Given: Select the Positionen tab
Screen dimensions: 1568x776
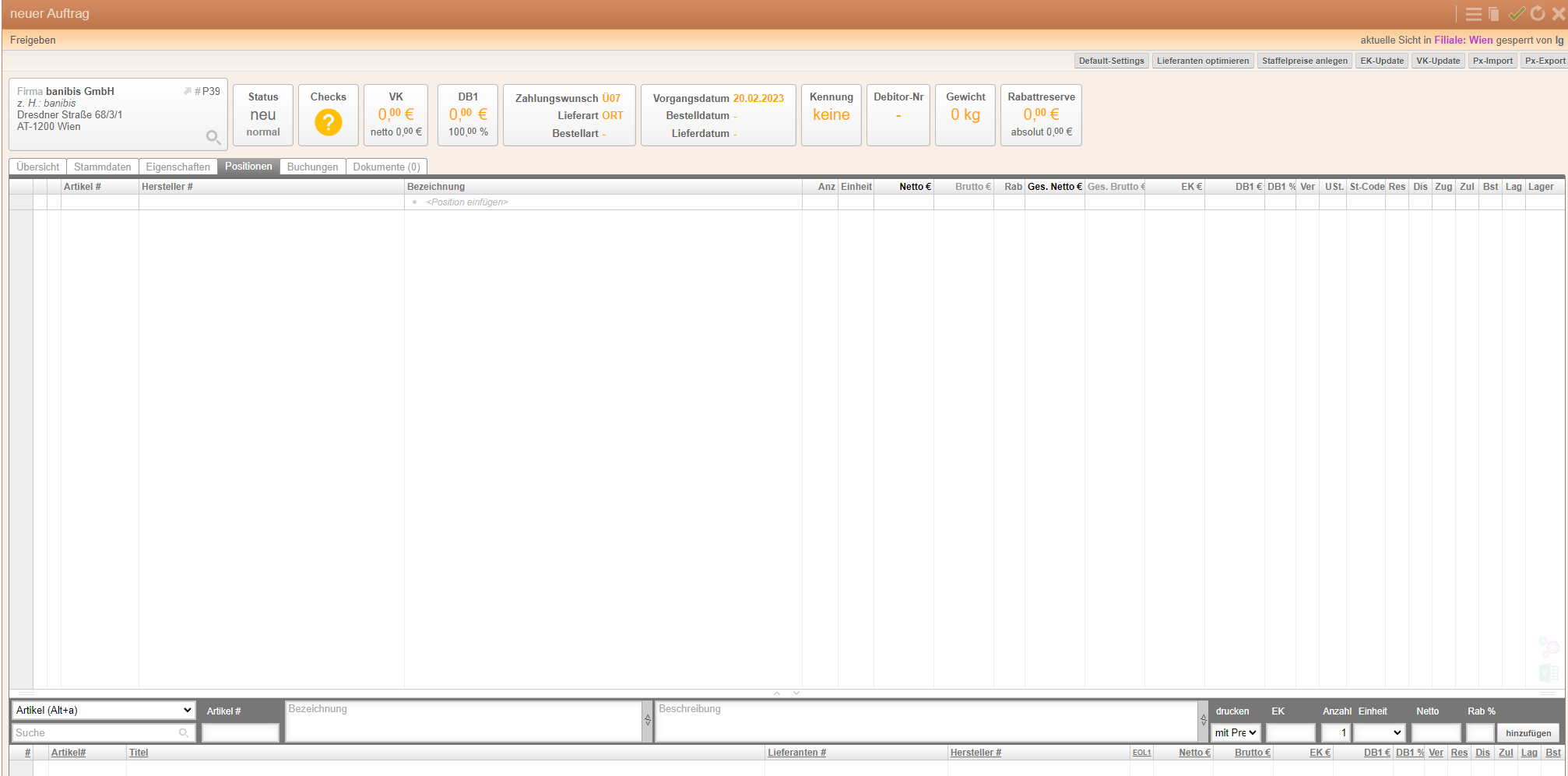Looking at the screenshot, I should 249,167.
